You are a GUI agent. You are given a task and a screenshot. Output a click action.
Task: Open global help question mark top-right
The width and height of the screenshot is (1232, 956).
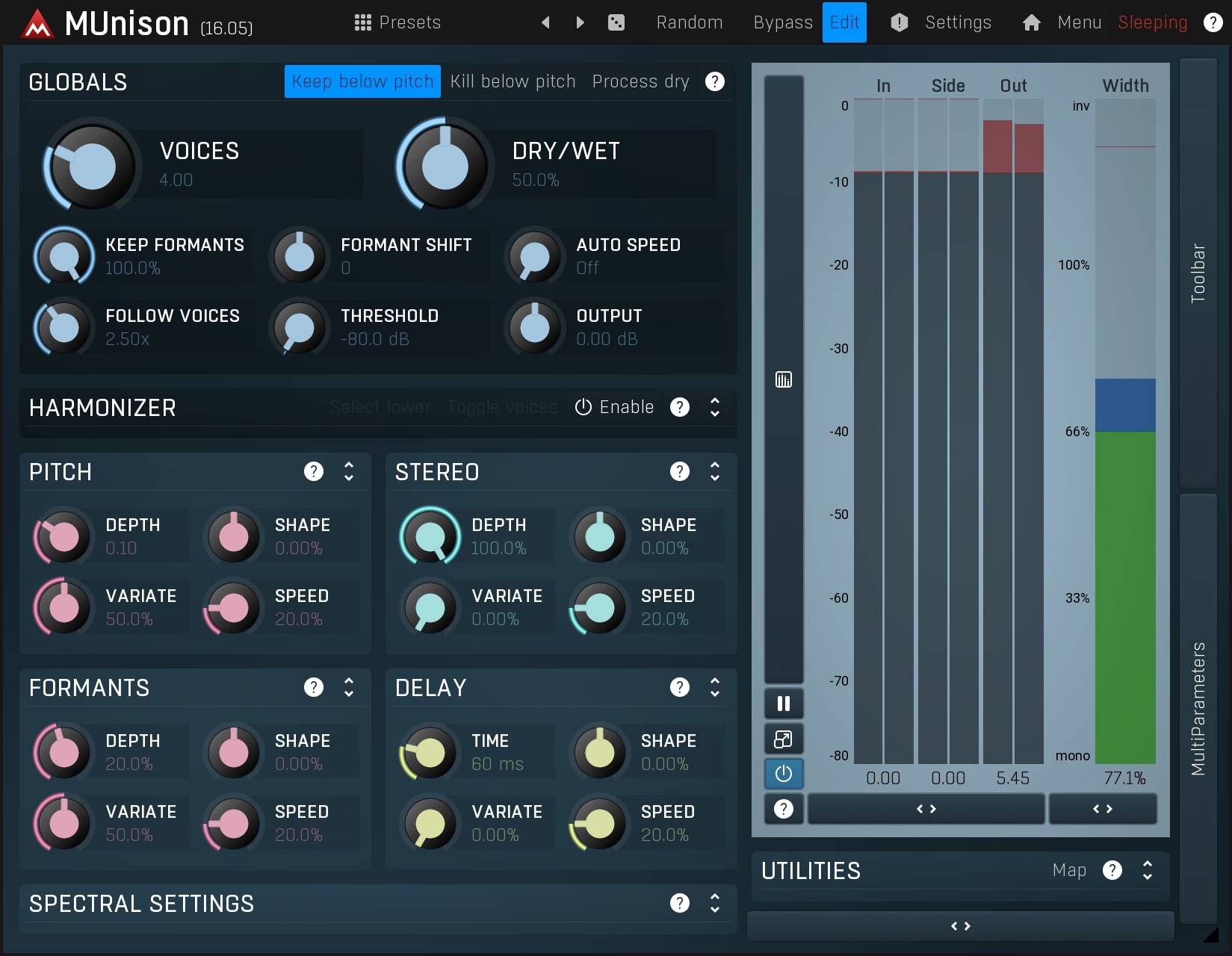tap(1213, 22)
